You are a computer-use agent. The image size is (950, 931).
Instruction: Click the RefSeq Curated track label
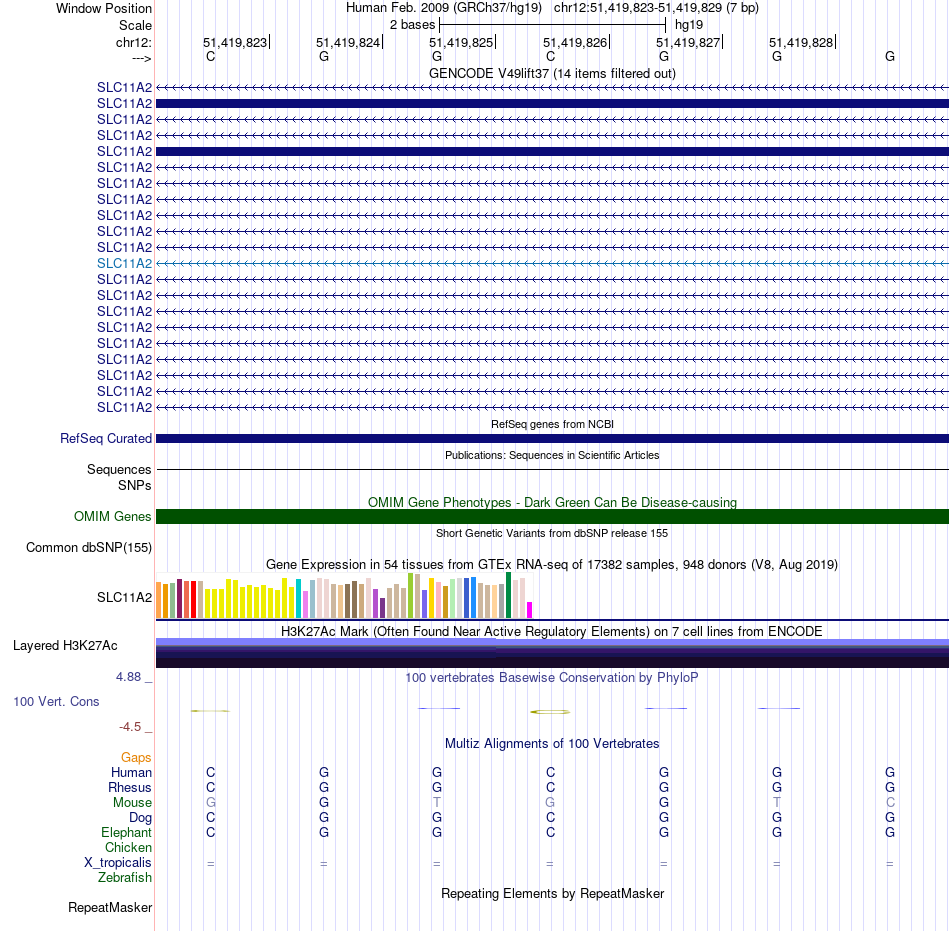tap(105, 439)
